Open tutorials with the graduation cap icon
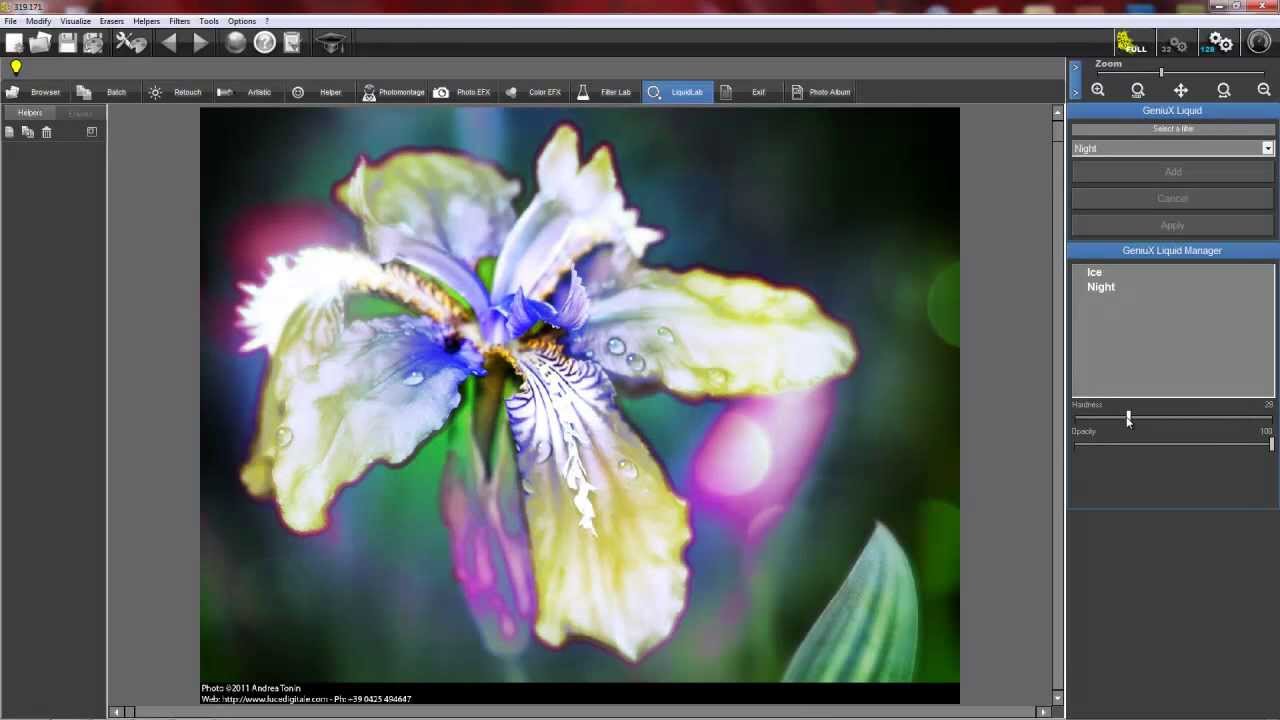The image size is (1280, 720). pos(331,43)
